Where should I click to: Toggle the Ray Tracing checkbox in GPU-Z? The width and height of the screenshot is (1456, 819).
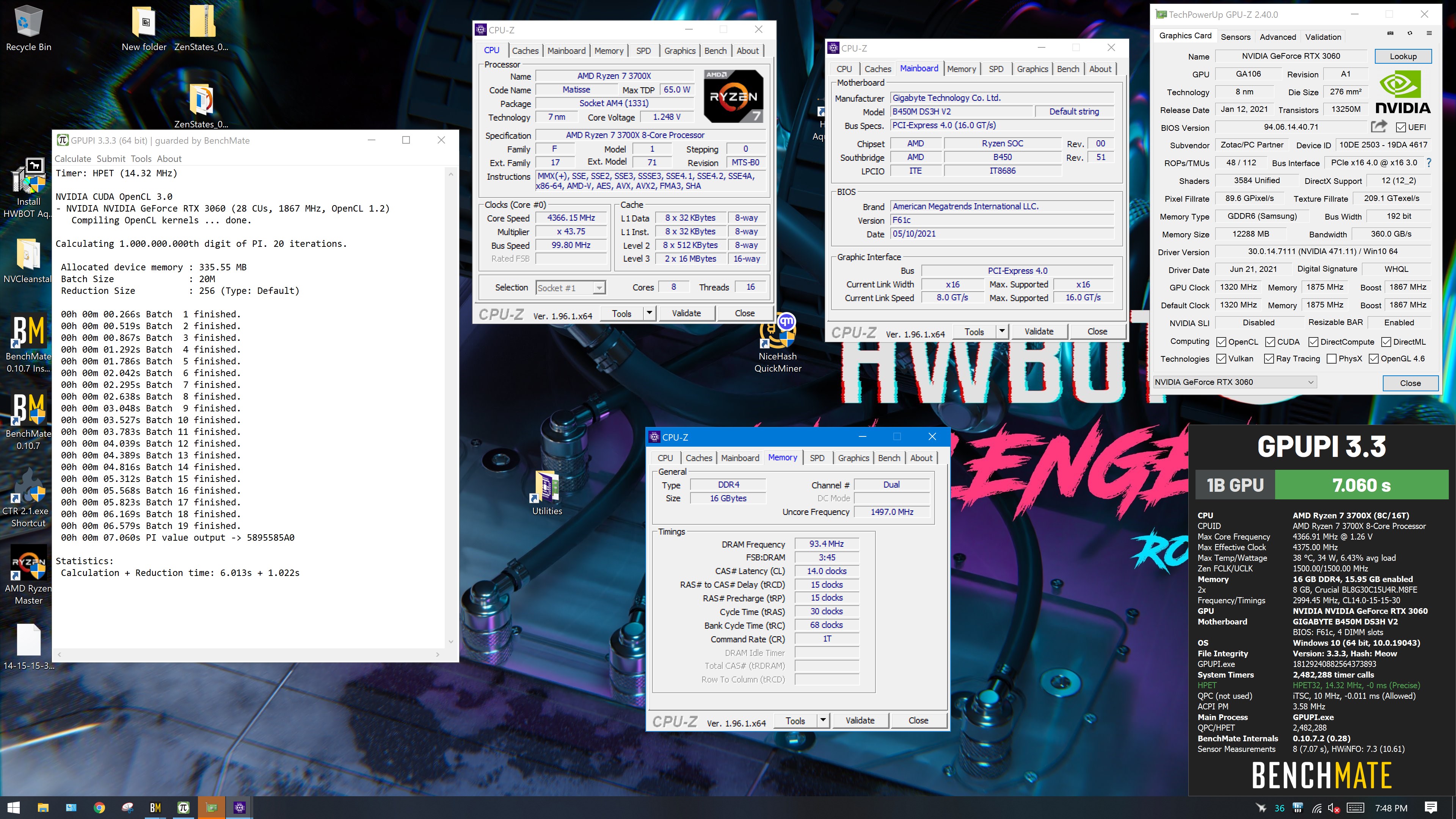coord(1269,359)
